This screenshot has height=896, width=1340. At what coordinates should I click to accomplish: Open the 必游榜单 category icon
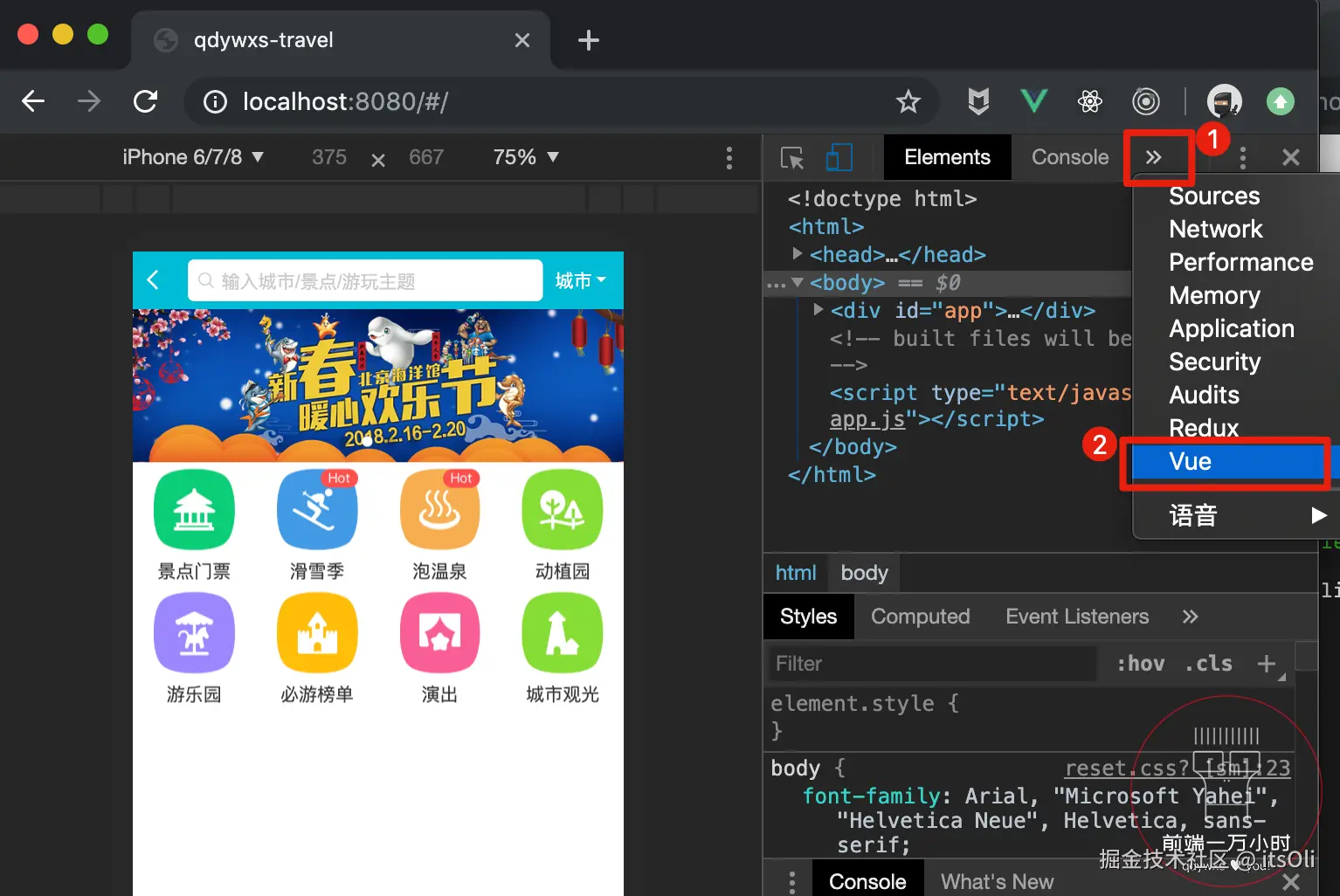pyautogui.click(x=317, y=633)
